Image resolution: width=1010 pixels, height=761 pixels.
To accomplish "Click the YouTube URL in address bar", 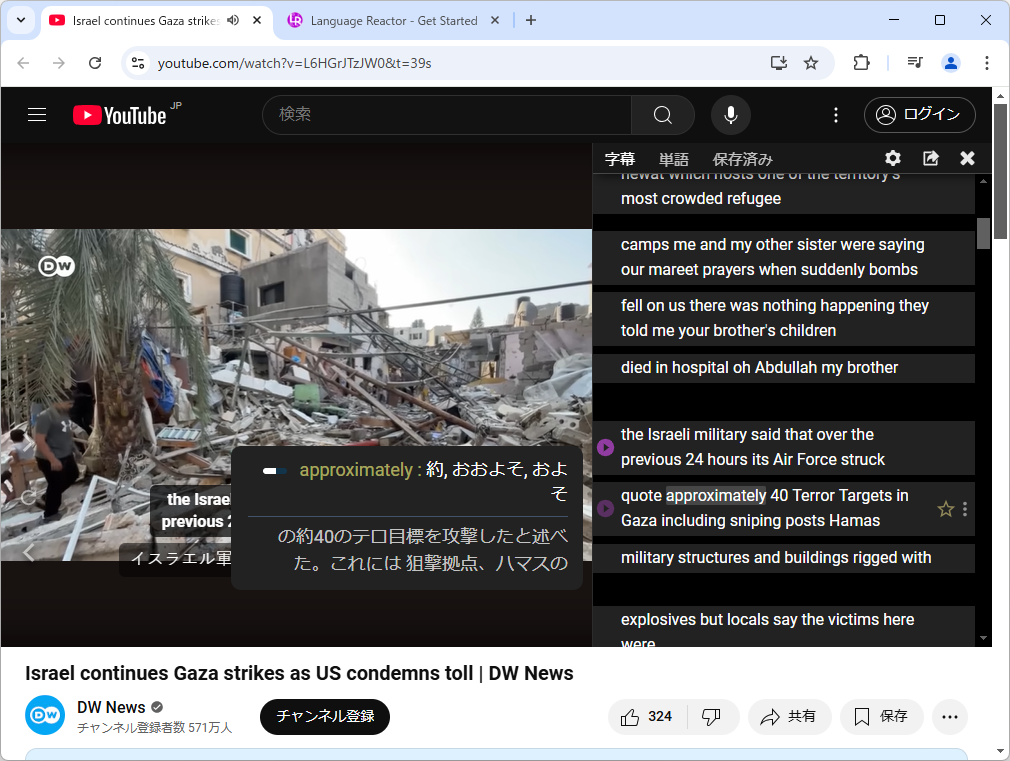I will click(294, 63).
